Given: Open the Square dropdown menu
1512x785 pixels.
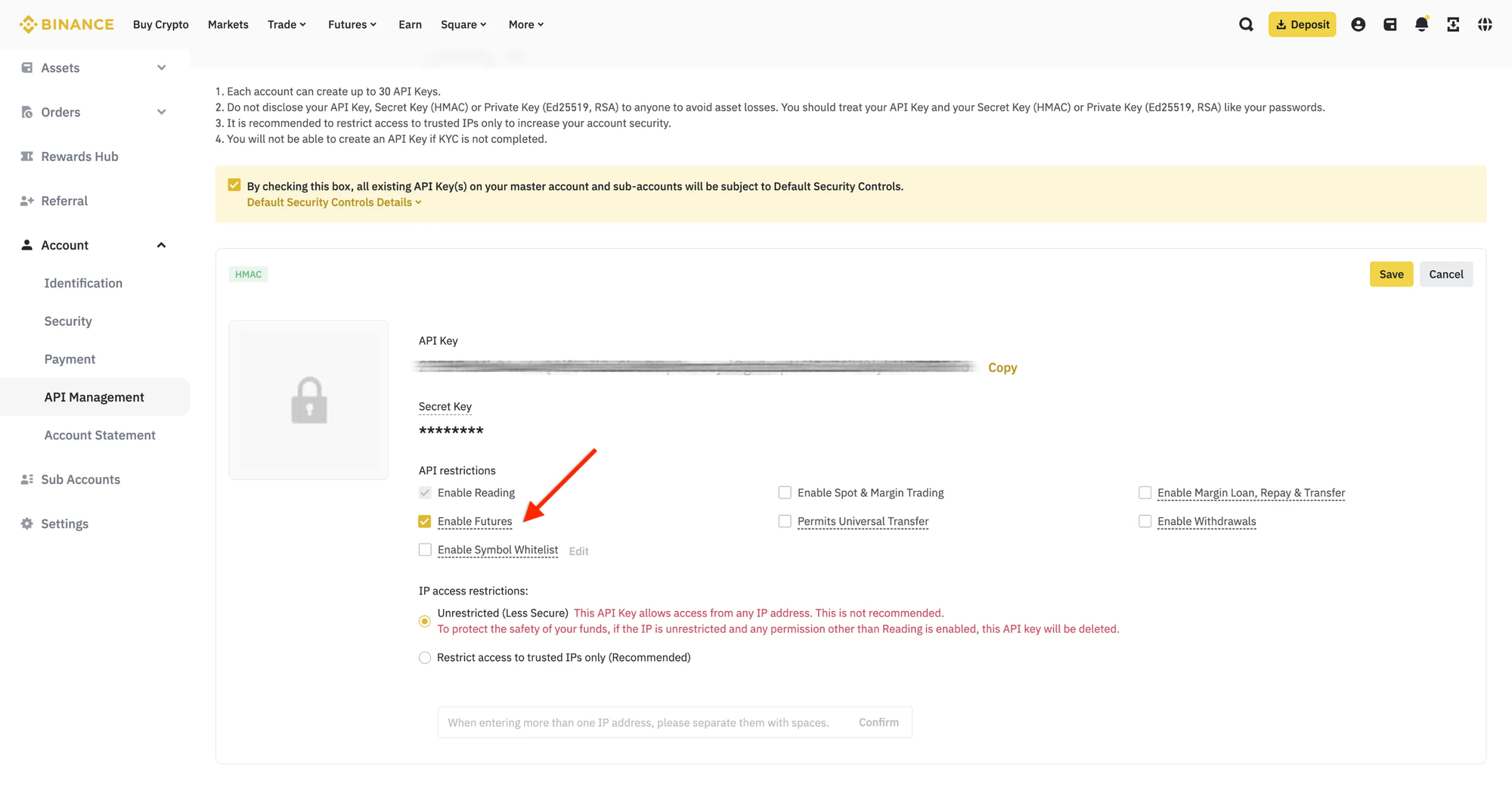Looking at the screenshot, I should coord(463,24).
